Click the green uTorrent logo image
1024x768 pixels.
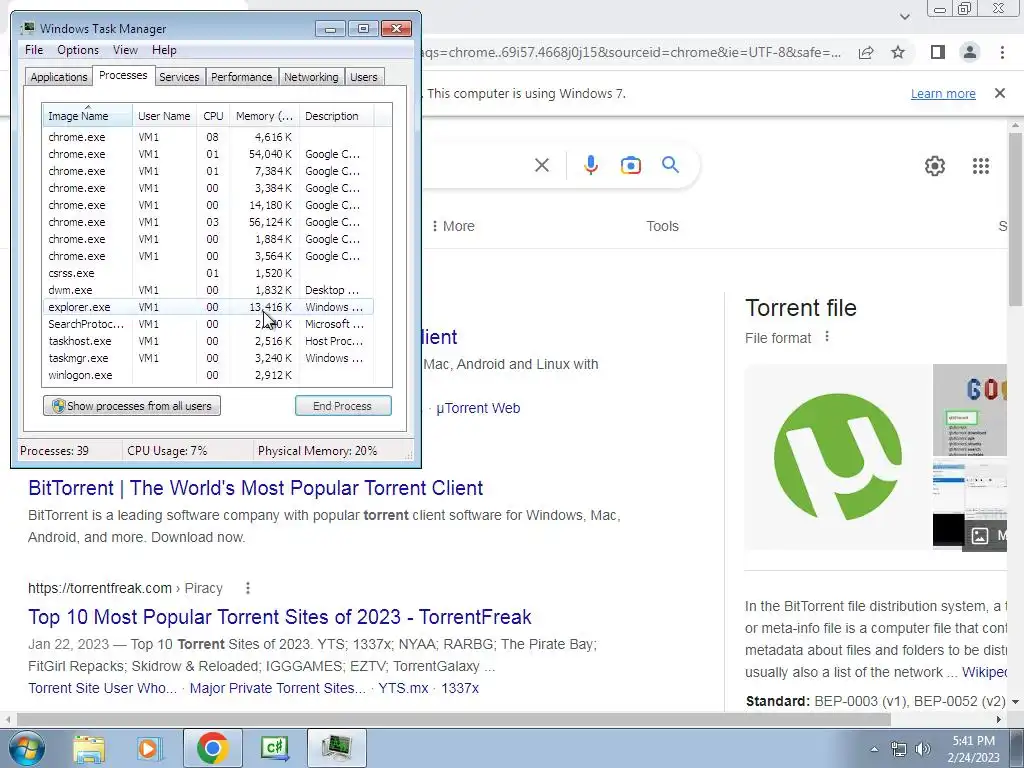click(x=838, y=456)
